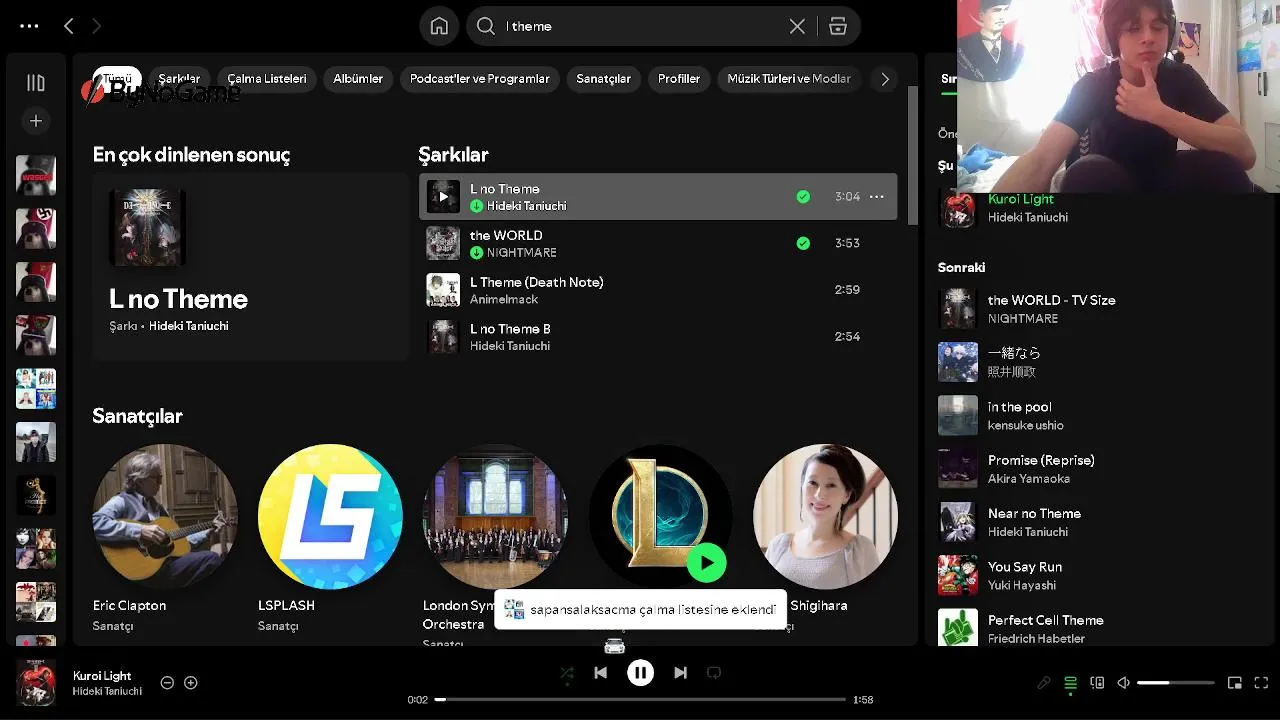1280x720 pixels.
Task: Open more options for L no Theme
Action: (x=877, y=197)
